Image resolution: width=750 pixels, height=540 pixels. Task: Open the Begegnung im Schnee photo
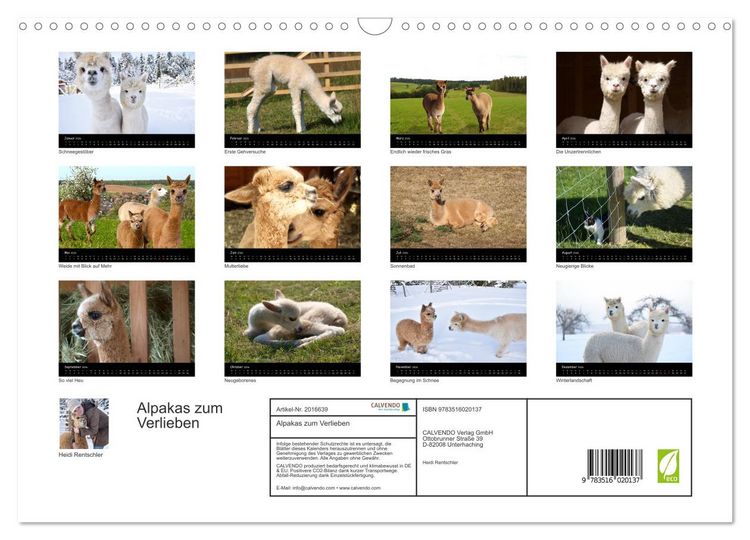tap(458, 328)
